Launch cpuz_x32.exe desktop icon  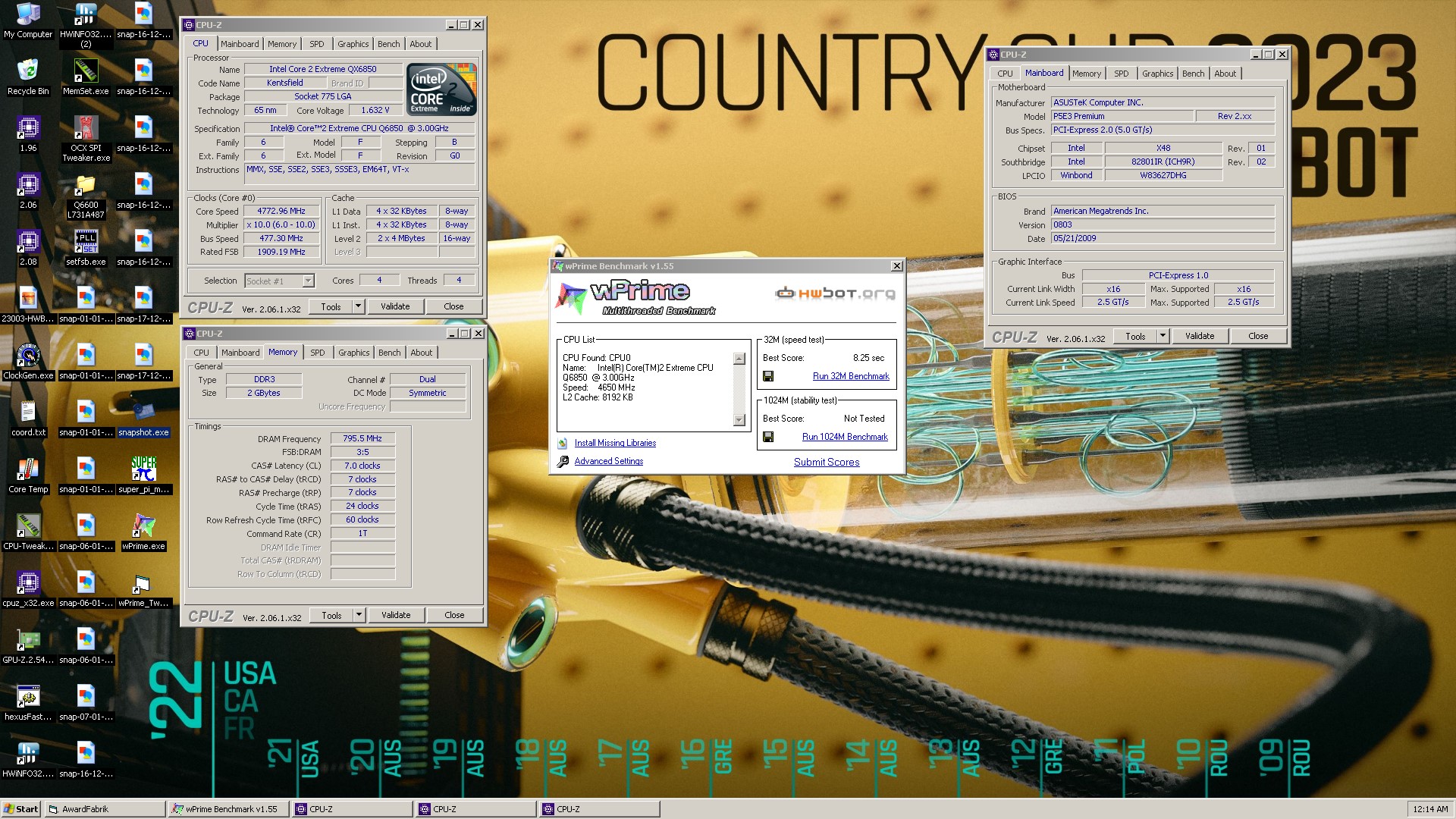(x=28, y=589)
